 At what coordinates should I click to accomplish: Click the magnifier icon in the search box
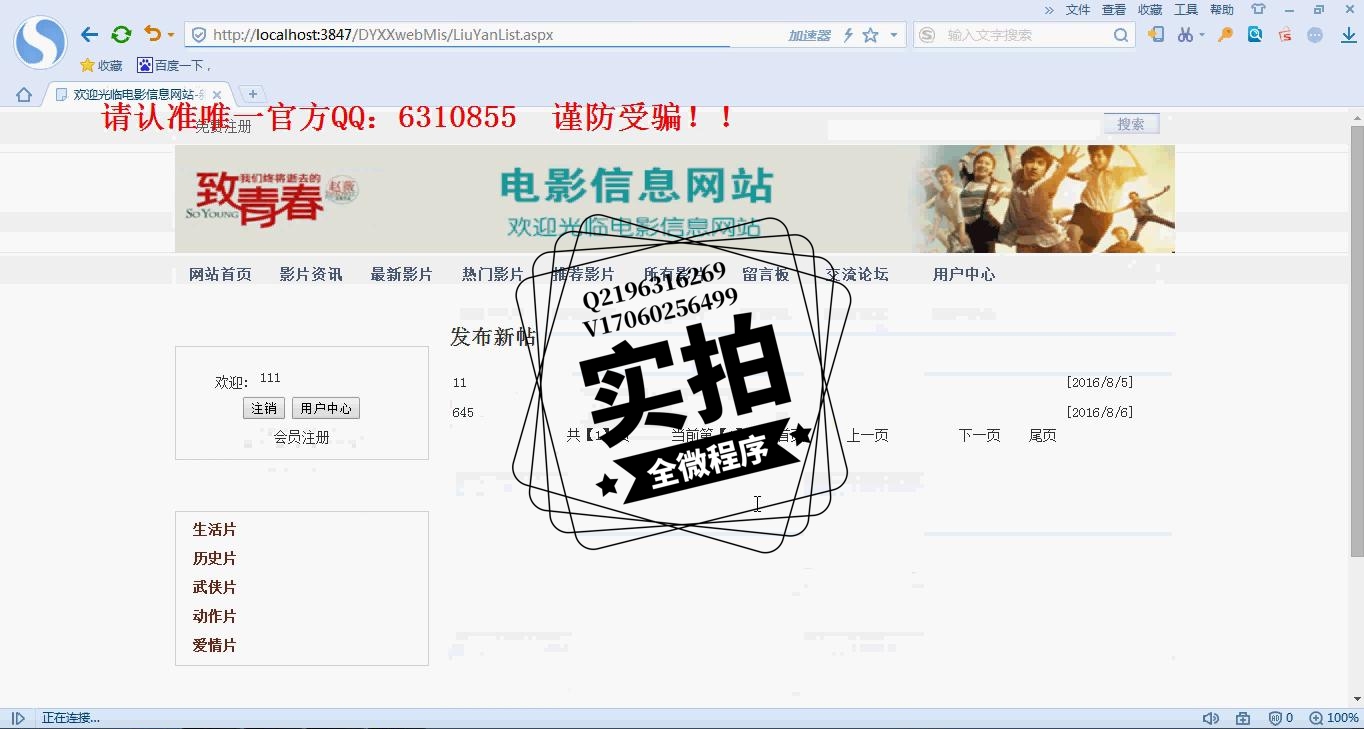click(1121, 35)
